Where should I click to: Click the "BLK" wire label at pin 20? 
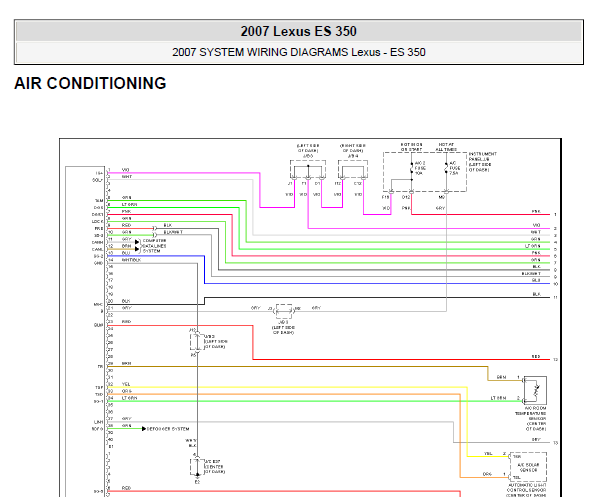[x=126, y=301]
